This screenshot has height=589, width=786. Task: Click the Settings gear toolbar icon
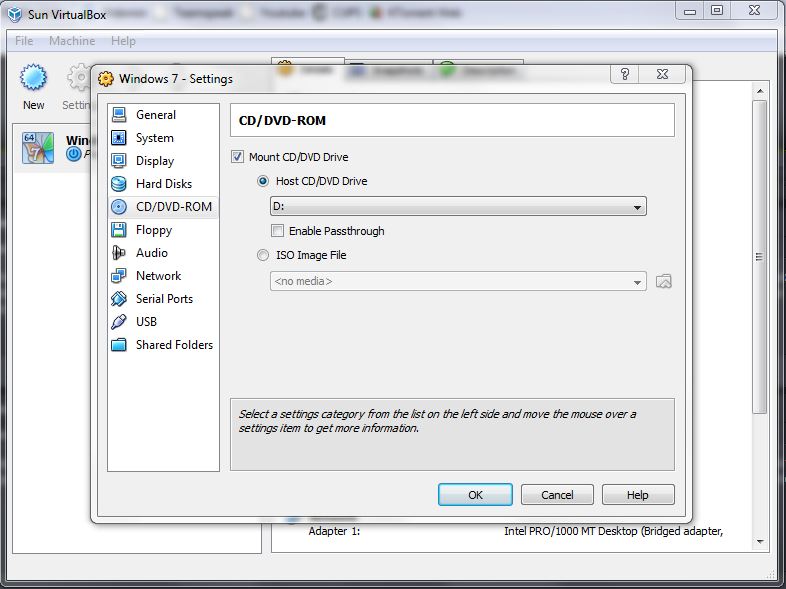tap(79, 78)
